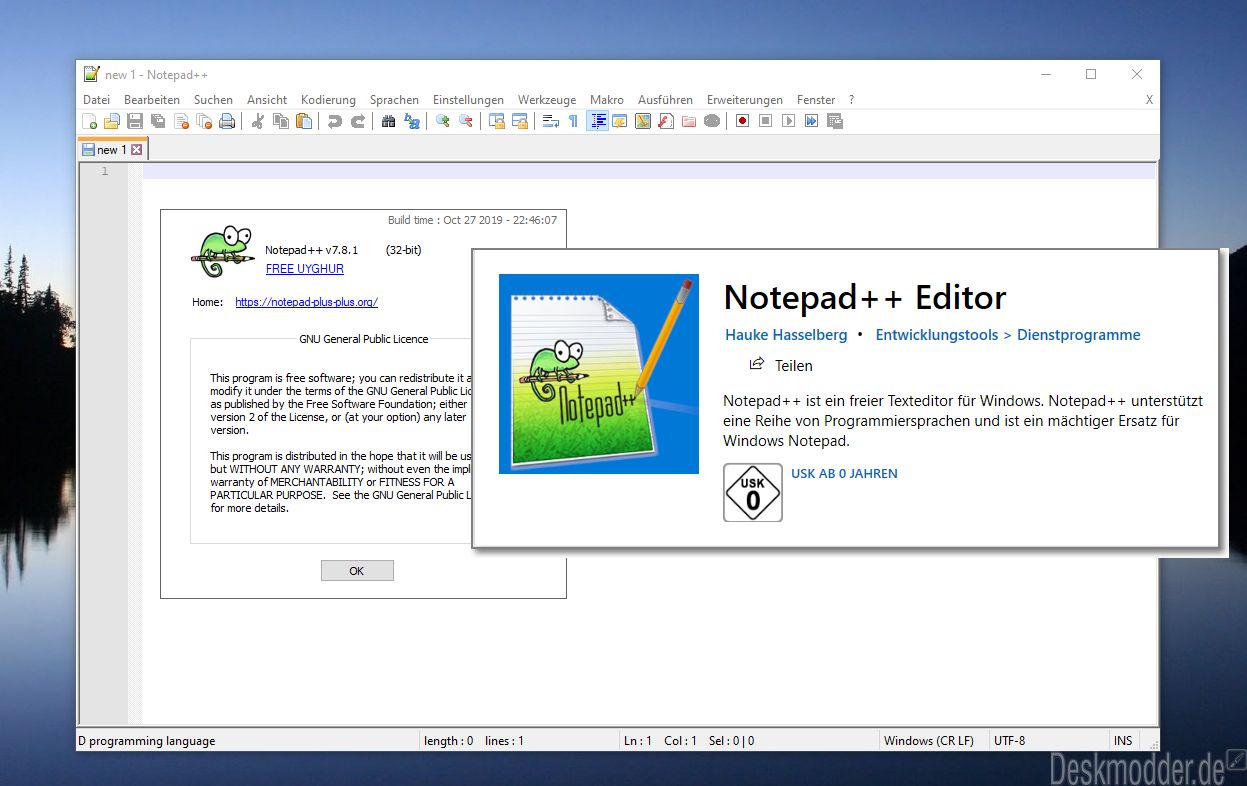Open the Replace dialog icon

(x=412, y=121)
